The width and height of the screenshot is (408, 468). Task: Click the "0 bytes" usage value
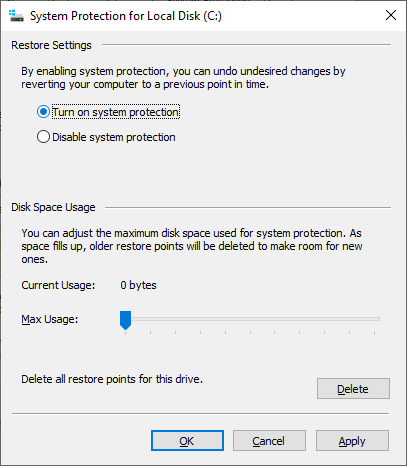(x=138, y=285)
